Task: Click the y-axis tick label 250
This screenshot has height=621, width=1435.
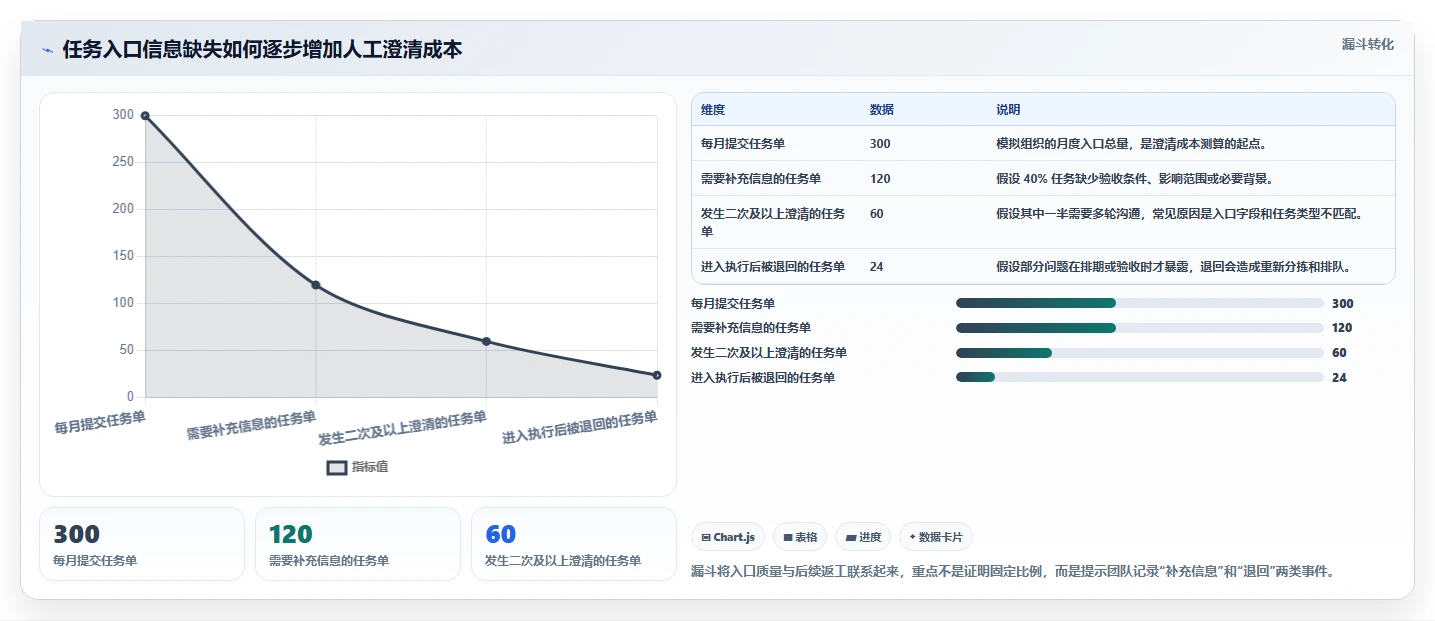Action: pos(123,162)
